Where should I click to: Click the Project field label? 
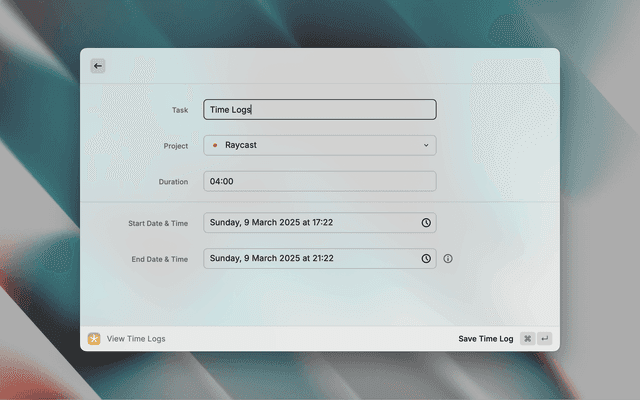click(x=175, y=146)
